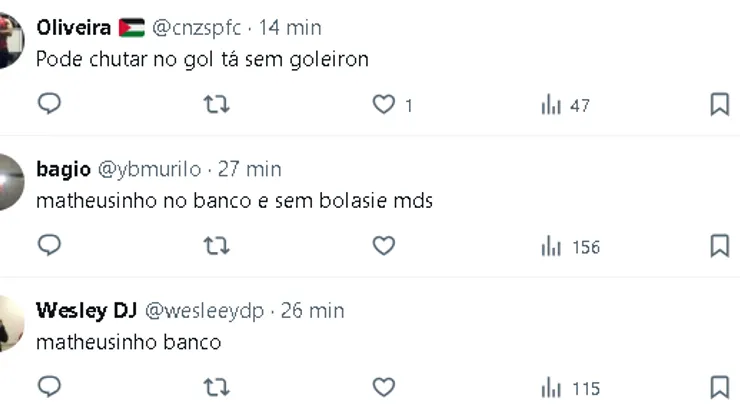View analytics showing 47 views
This screenshot has width=740, height=416.
(x=565, y=105)
